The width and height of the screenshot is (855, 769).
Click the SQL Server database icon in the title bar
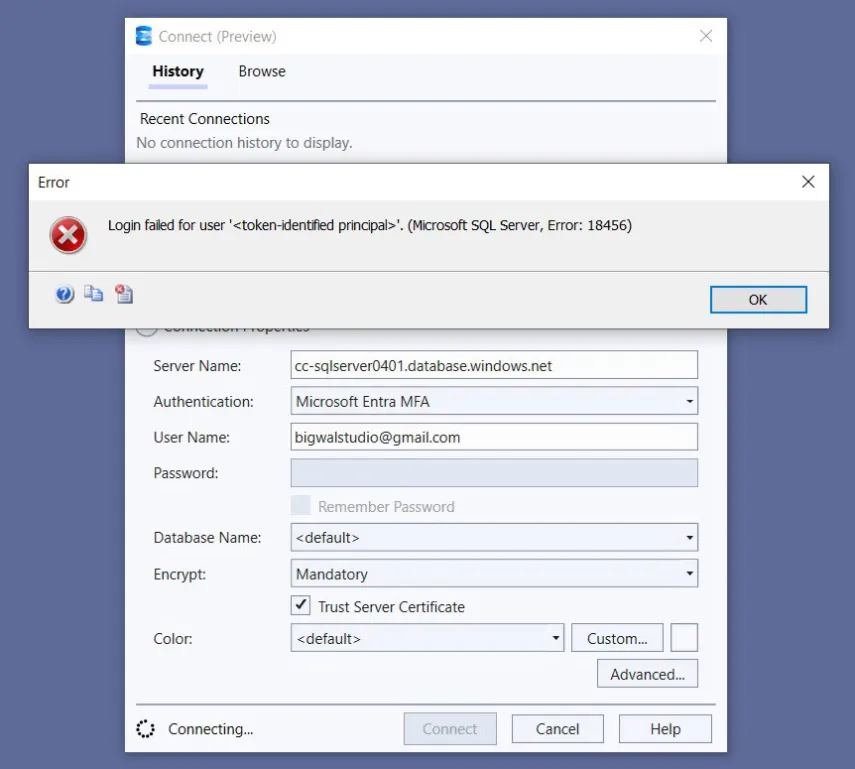coord(143,35)
